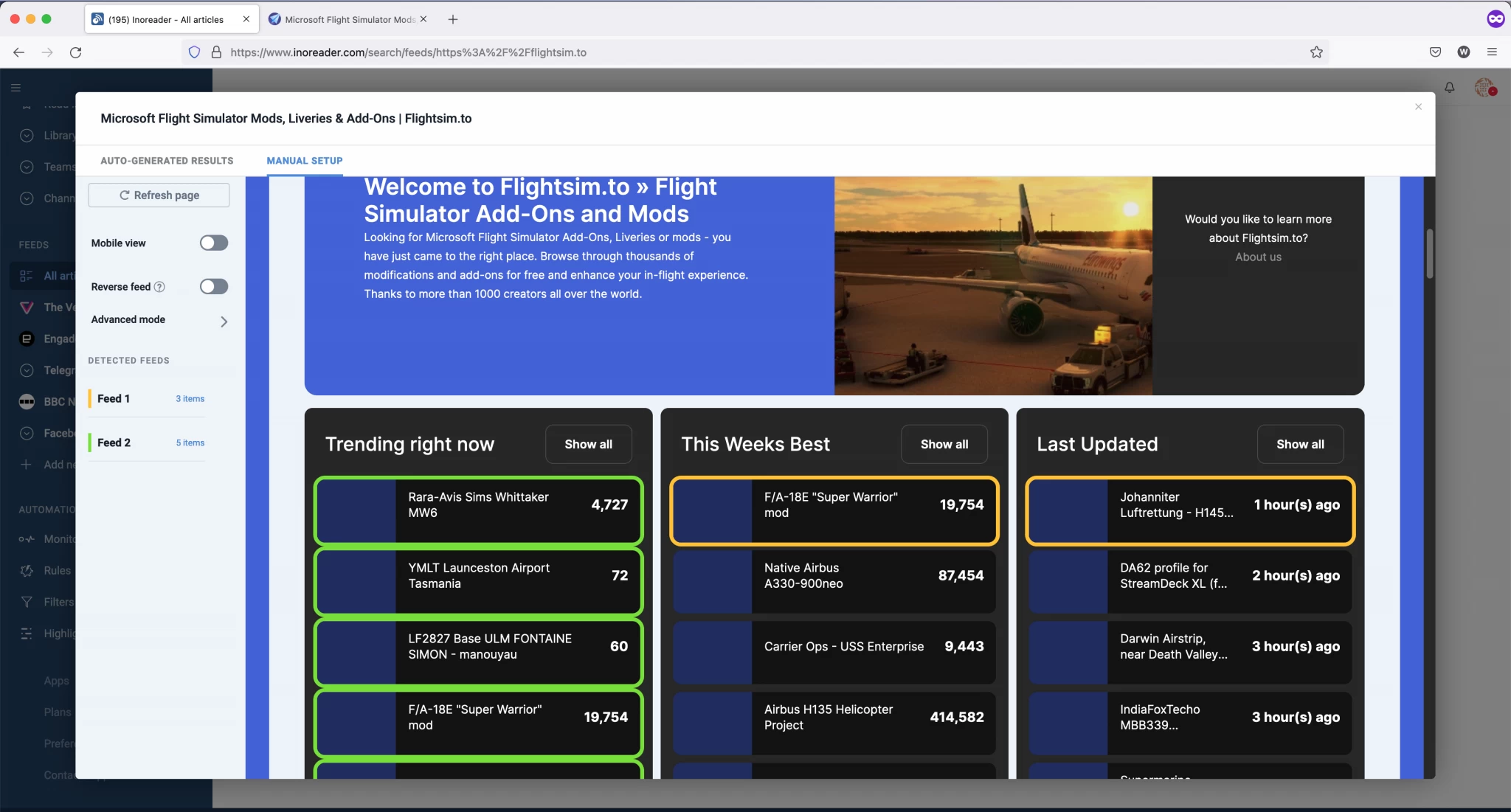This screenshot has height=812, width=1511.
Task: Select The Verge feed
Action: 27,308
